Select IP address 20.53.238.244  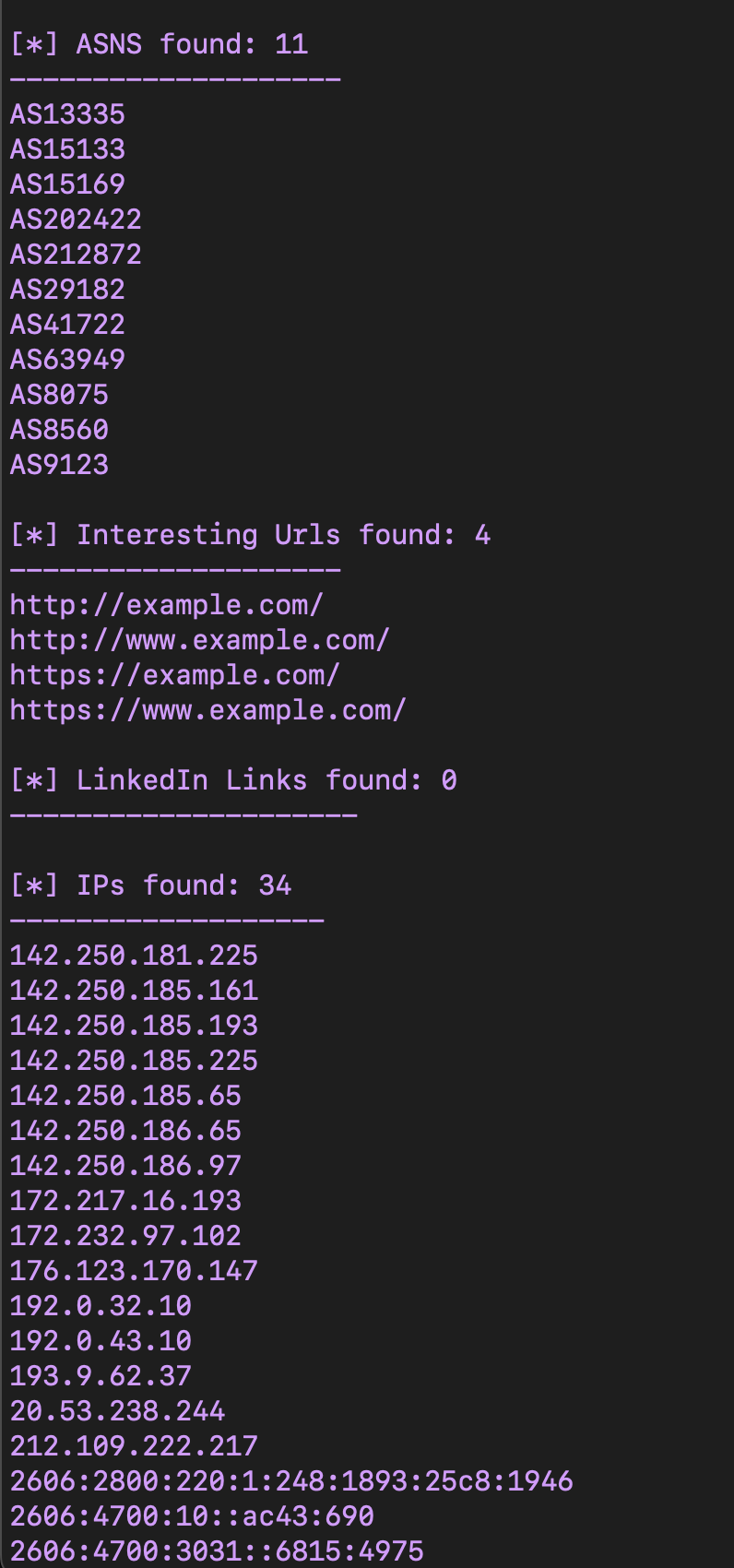pos(117,1411)
